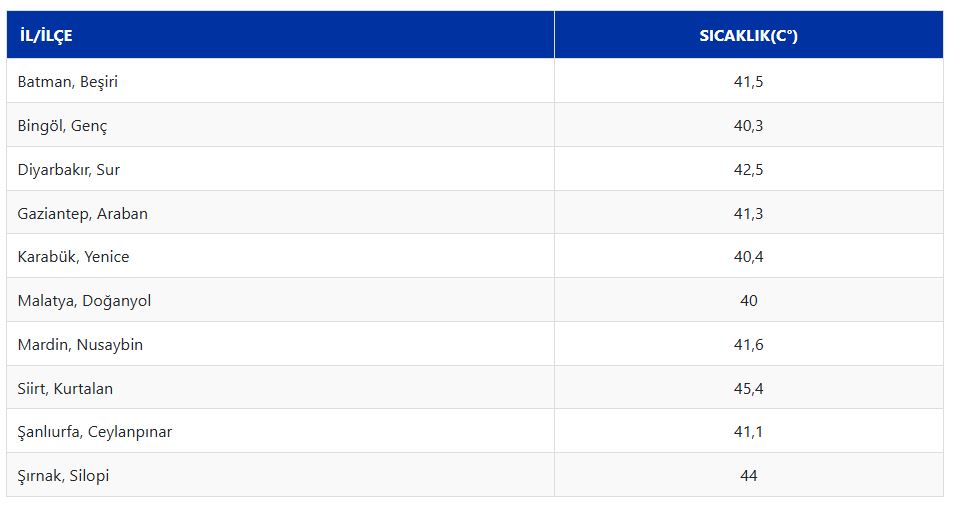Select the 41,3 temperature cell
The height and width of the screenshot is (506, 954).
pyautogui.click(x=748, y=214)
